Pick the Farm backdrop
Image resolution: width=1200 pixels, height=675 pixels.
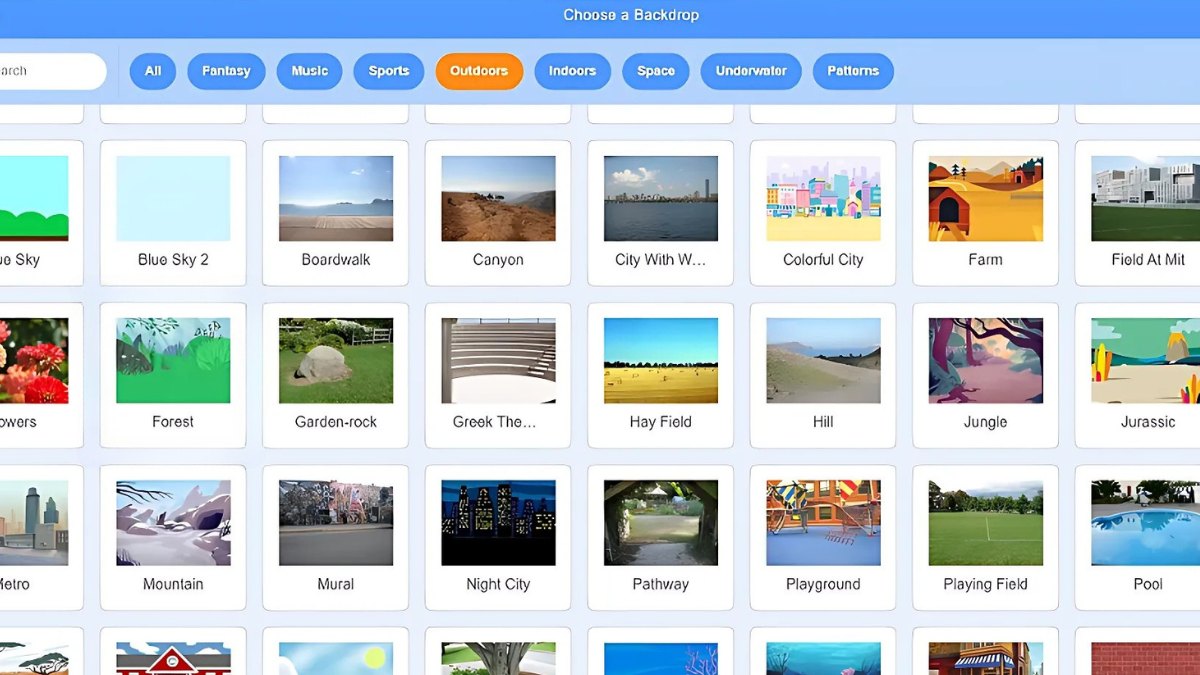pyautogui.click(x=985, y=213)
